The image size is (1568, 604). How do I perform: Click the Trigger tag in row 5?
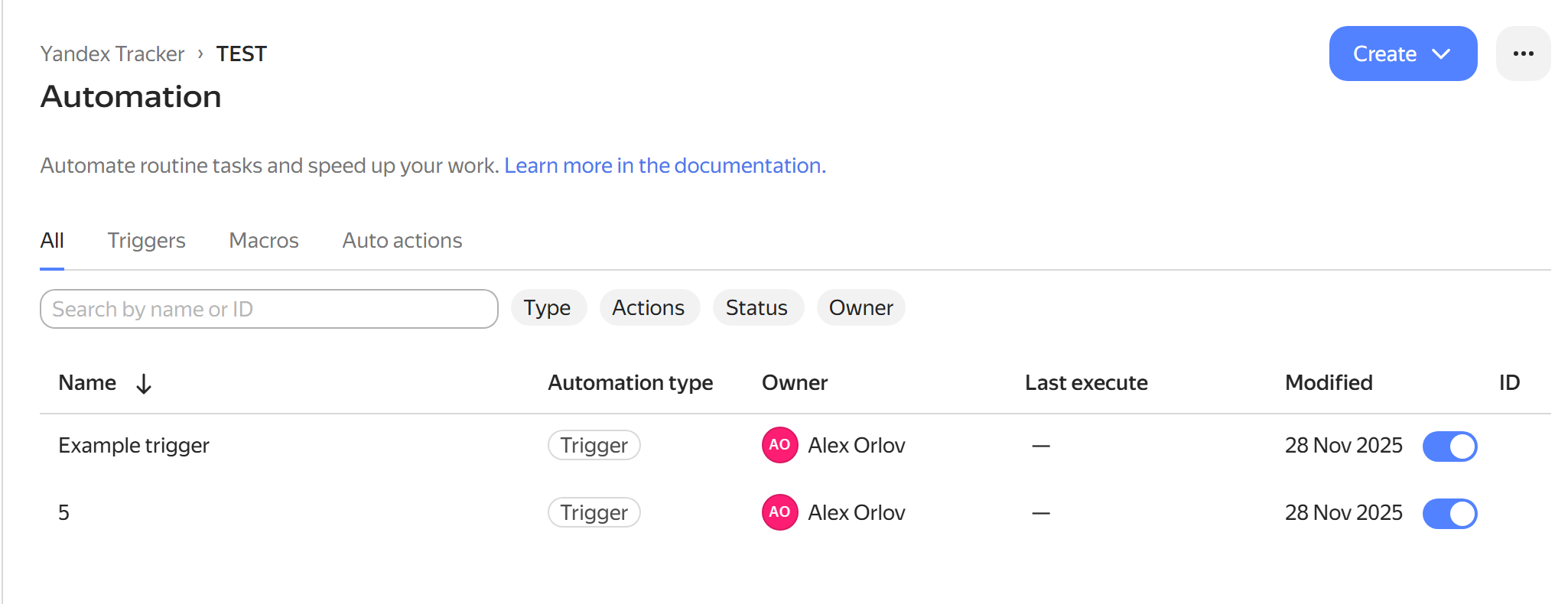point(594,512)
